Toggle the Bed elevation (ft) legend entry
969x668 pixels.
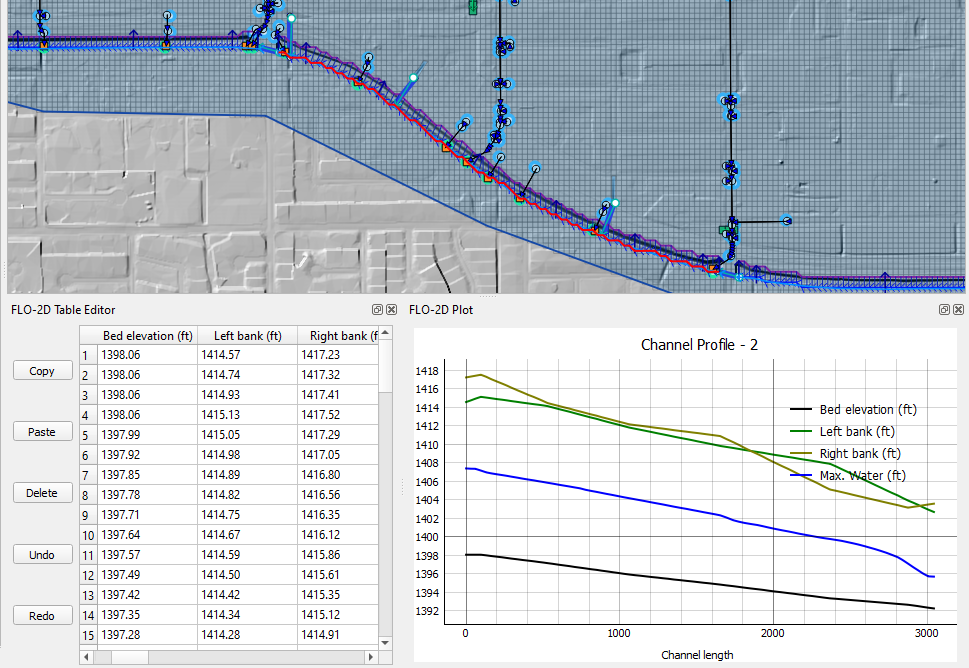click(x=867, y=410)
